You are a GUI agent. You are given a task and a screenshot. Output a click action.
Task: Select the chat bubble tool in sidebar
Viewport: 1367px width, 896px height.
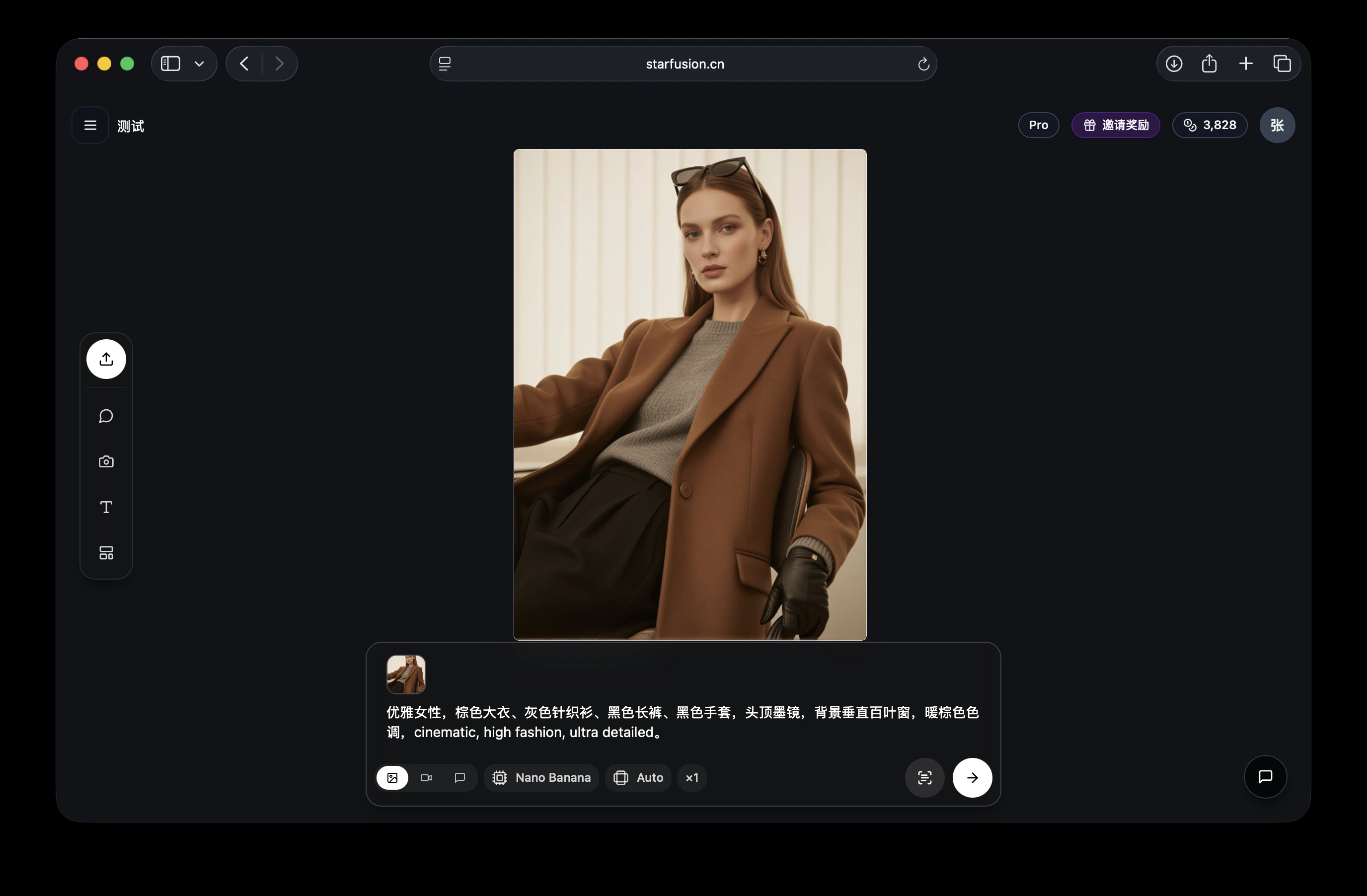coord(106,416)
